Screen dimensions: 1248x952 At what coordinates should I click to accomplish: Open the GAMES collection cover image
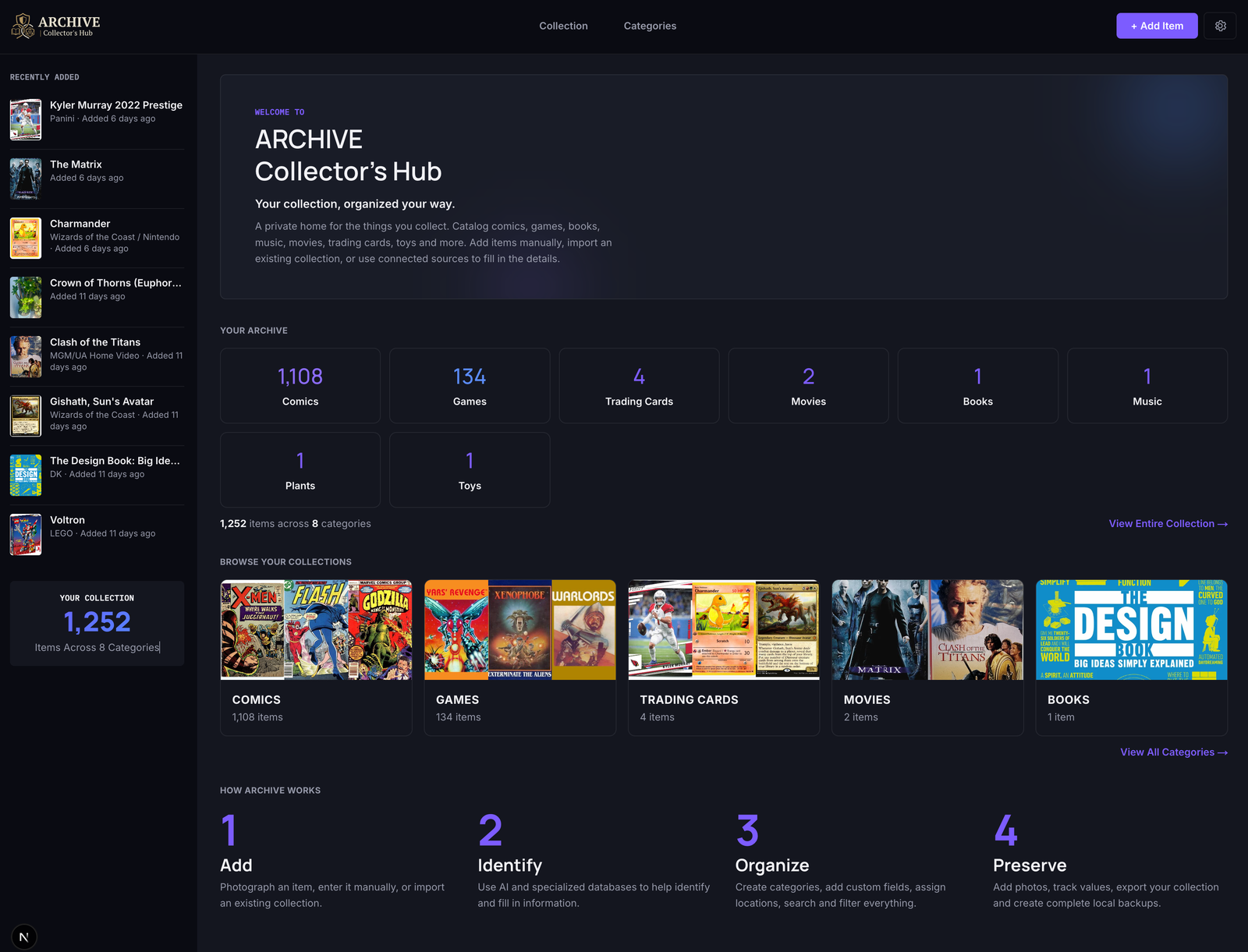tap(520, 630)
